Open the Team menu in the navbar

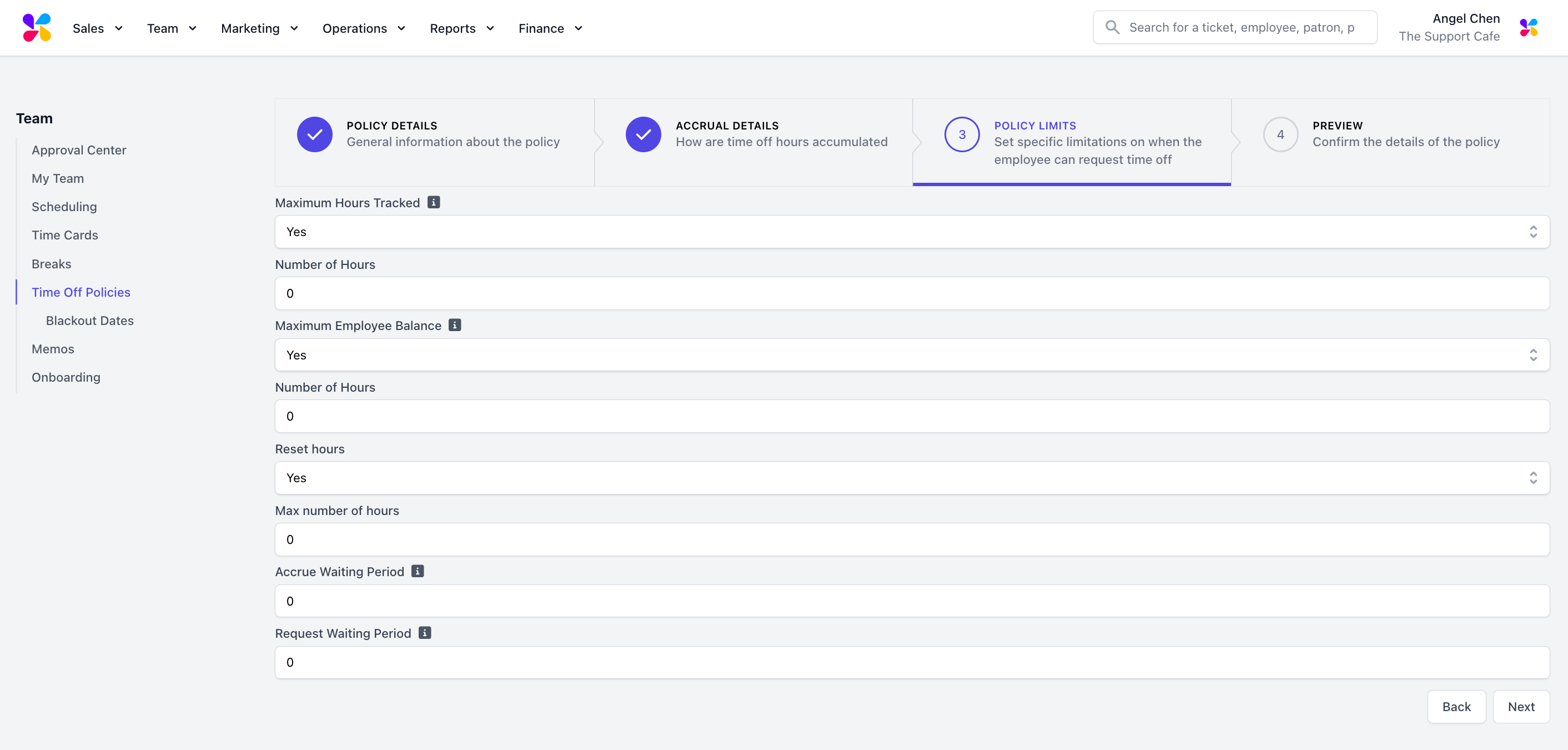172,28
